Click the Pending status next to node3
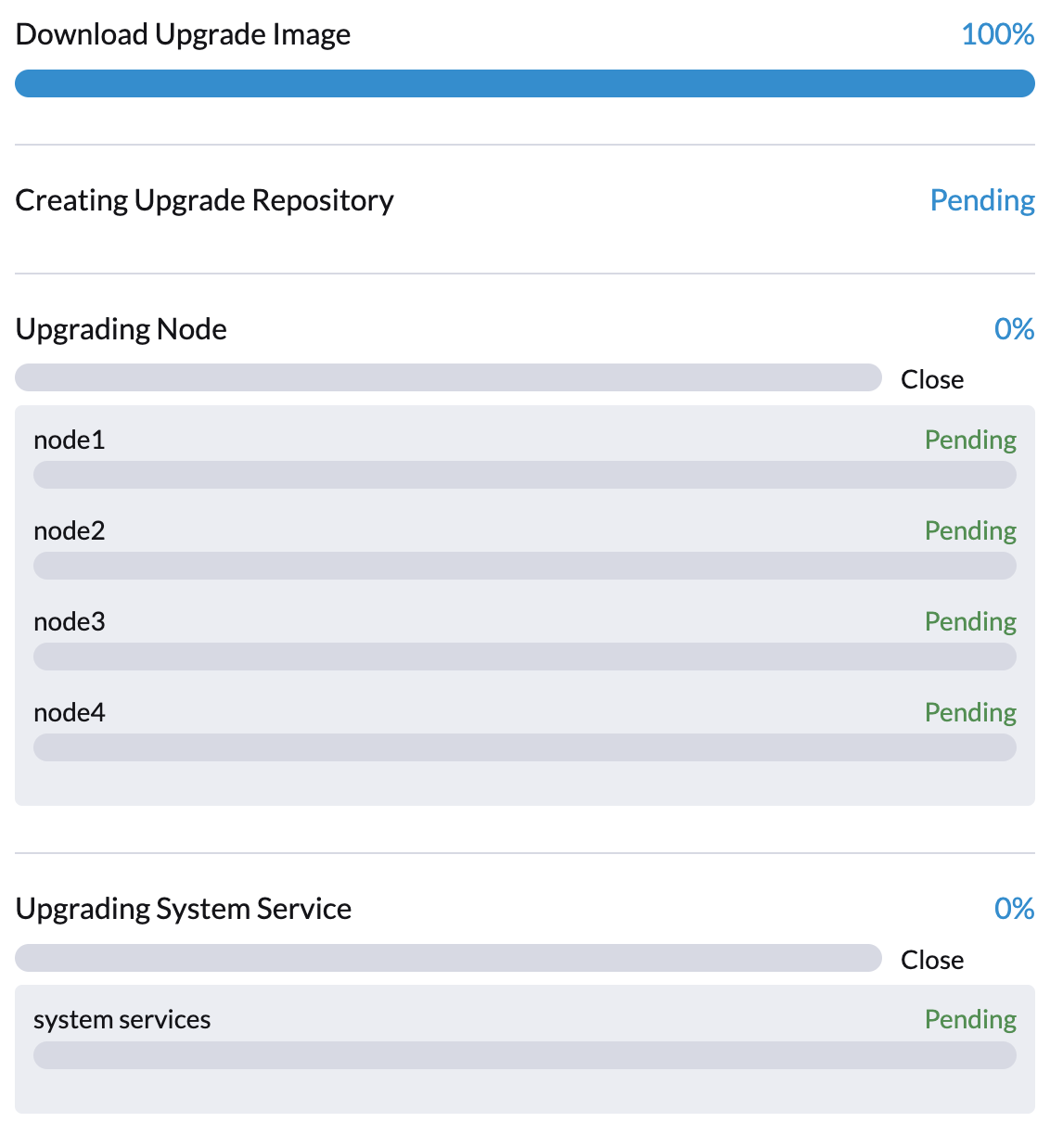Screen dimensions: 1050x1148 970,621
